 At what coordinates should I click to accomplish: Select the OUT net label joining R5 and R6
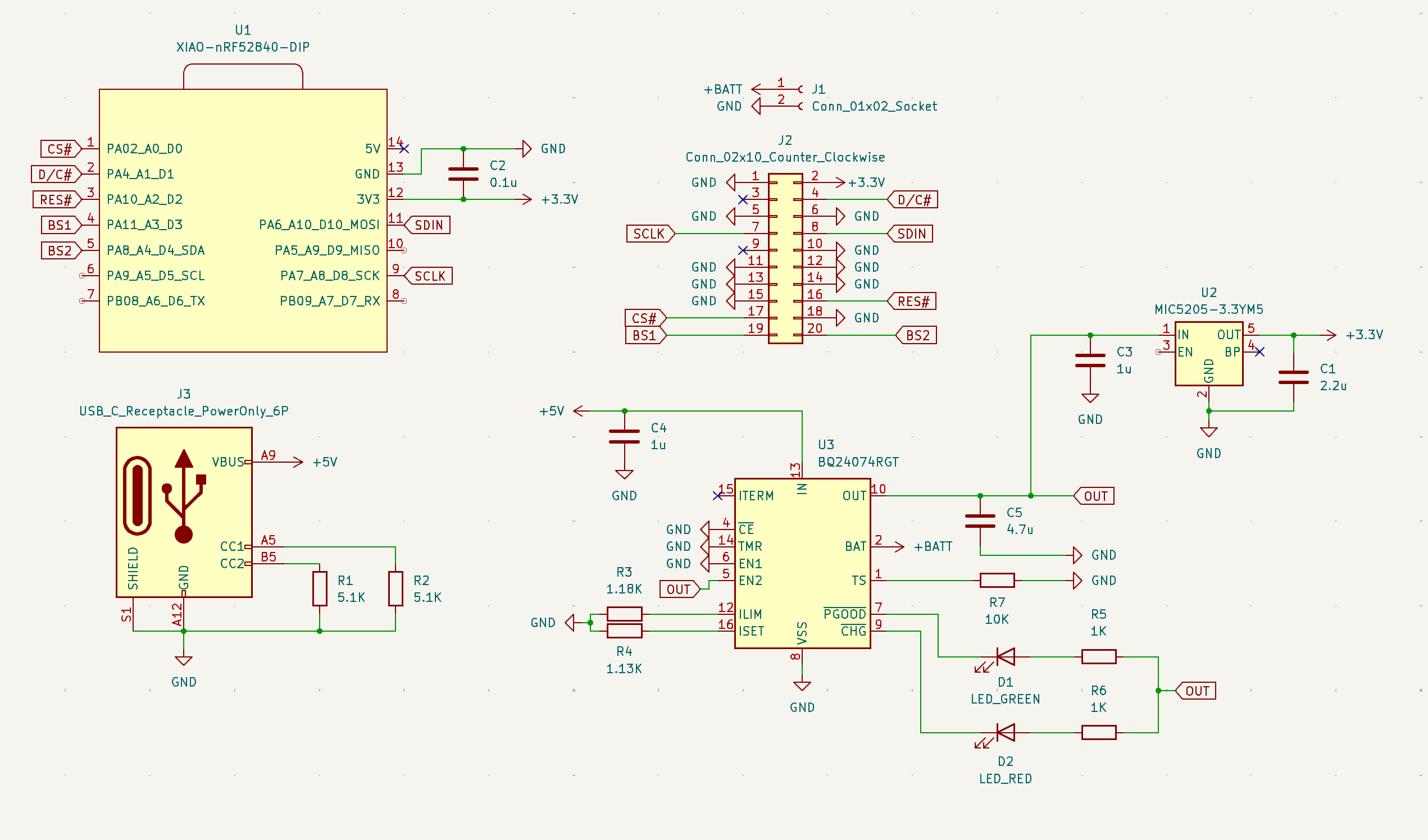1195,691
